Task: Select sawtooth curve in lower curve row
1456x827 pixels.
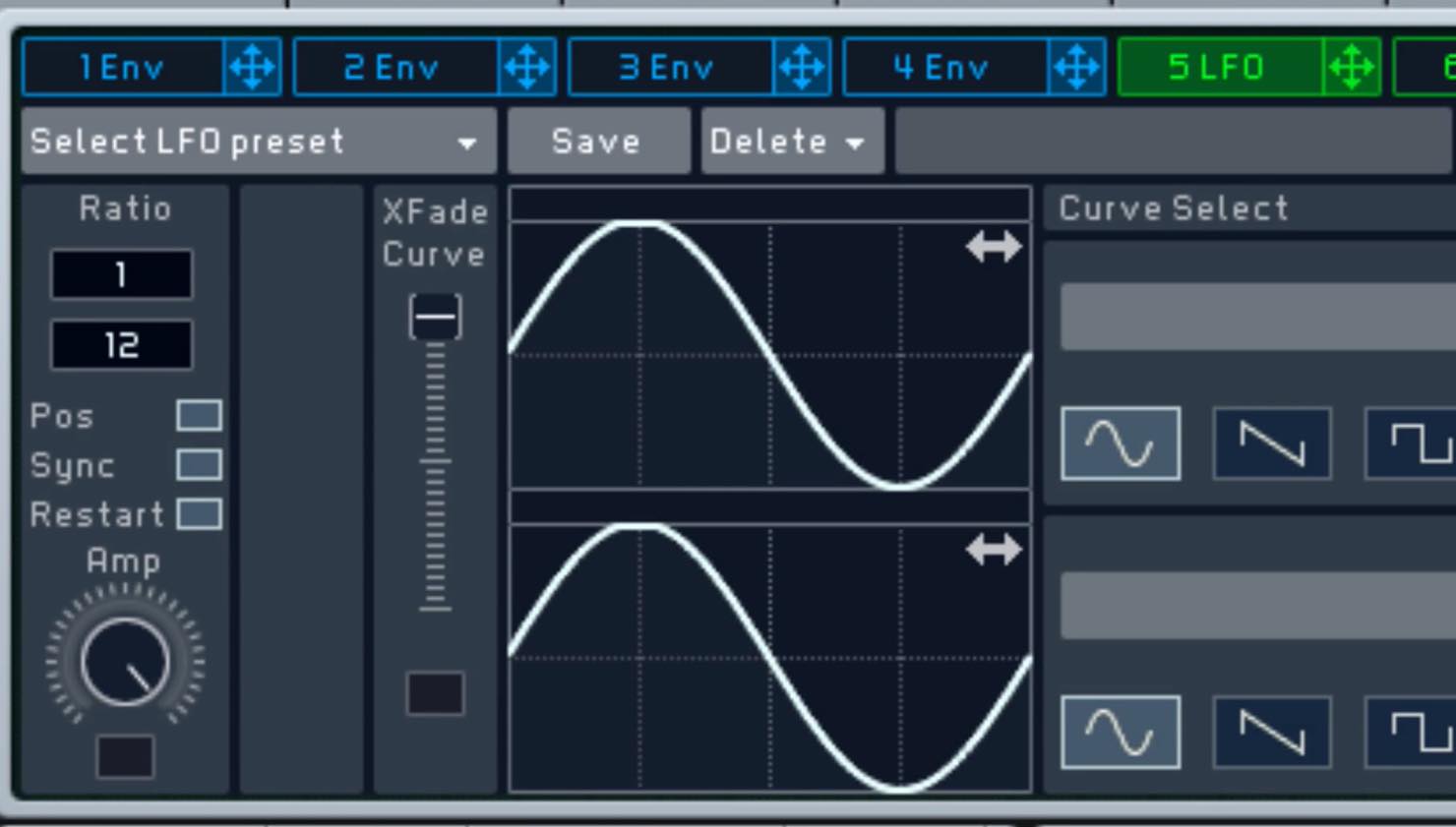Action: [1272, 732]
